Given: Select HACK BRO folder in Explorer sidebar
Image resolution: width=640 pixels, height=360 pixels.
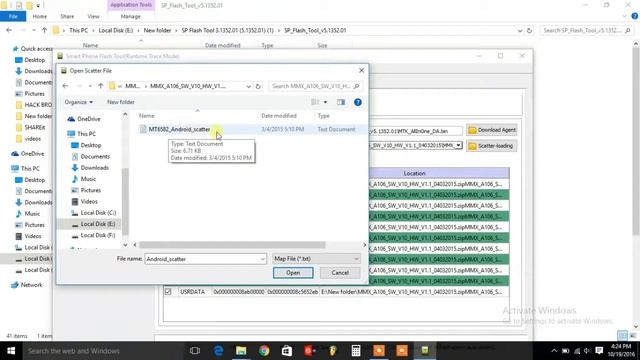Looking at the screenshot, I should pos(33,105).
